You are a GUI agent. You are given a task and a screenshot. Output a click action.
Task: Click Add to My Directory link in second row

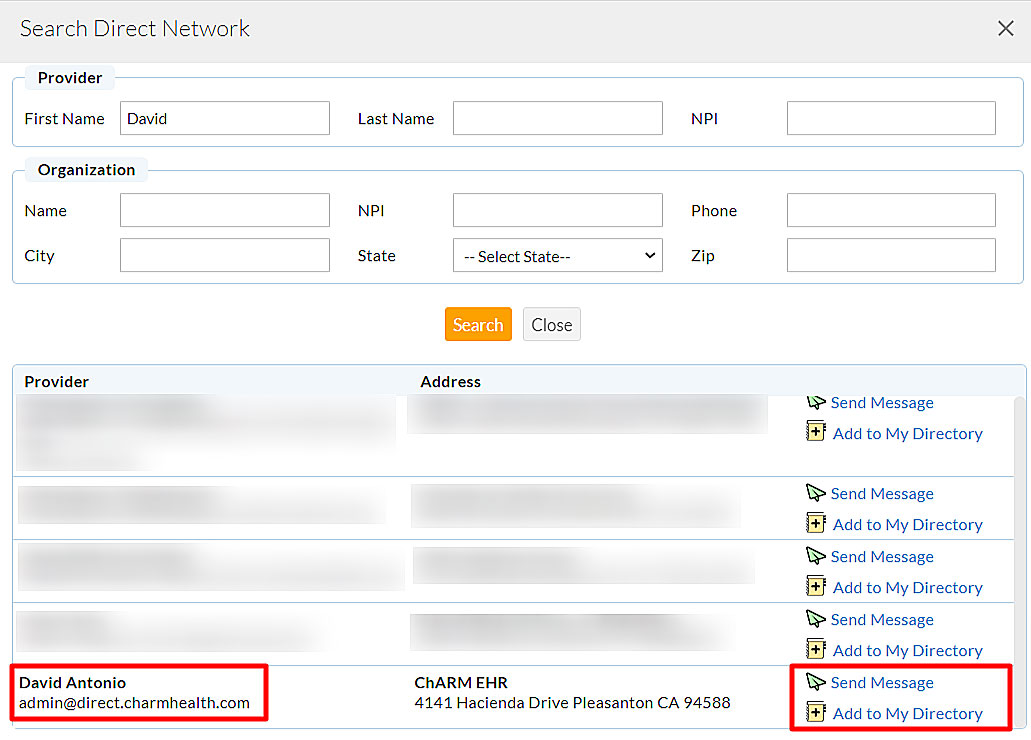tap(907, 524)
